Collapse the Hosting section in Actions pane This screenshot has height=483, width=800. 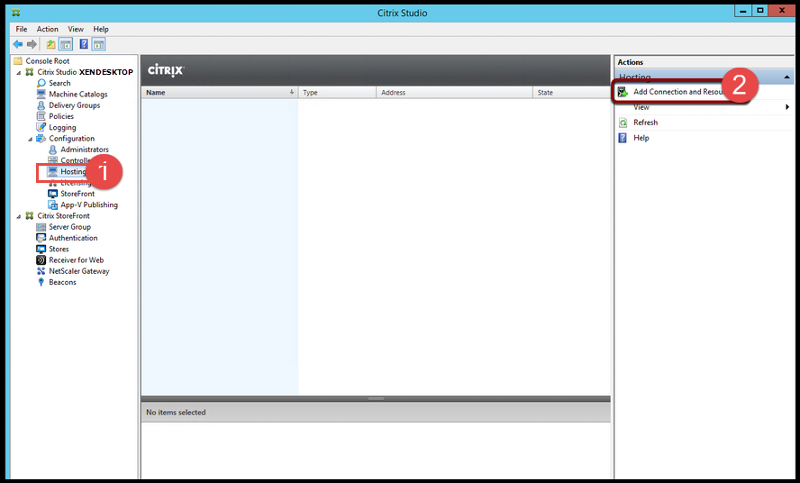[787, 77]
